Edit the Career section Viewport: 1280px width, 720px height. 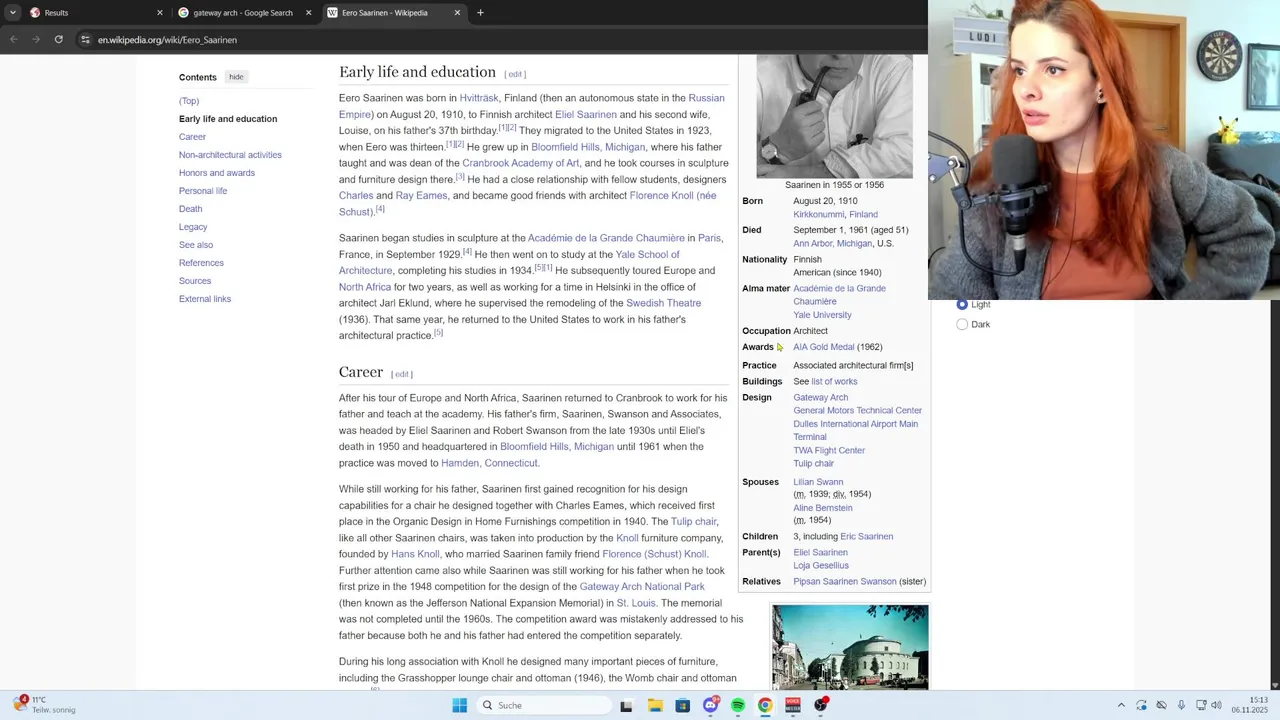click(402, 374)
